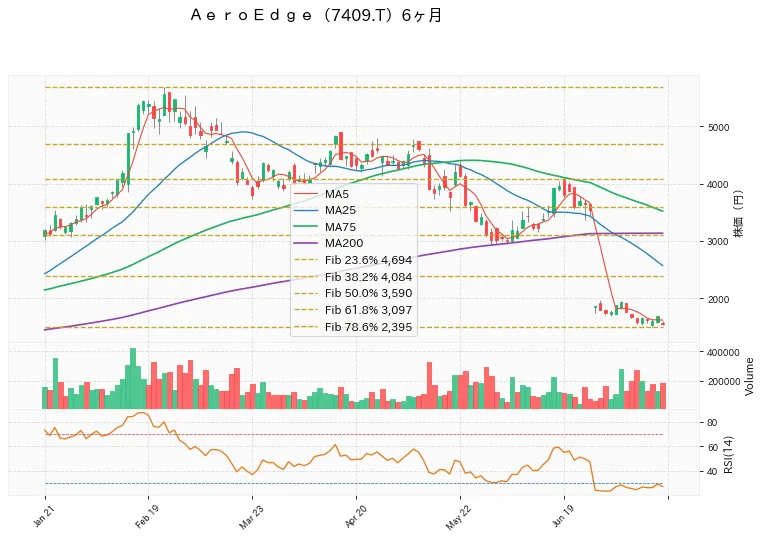Click the Mar 23 date label
The height and width of the screenshot is (539, 764).
[x=250, y=518]
